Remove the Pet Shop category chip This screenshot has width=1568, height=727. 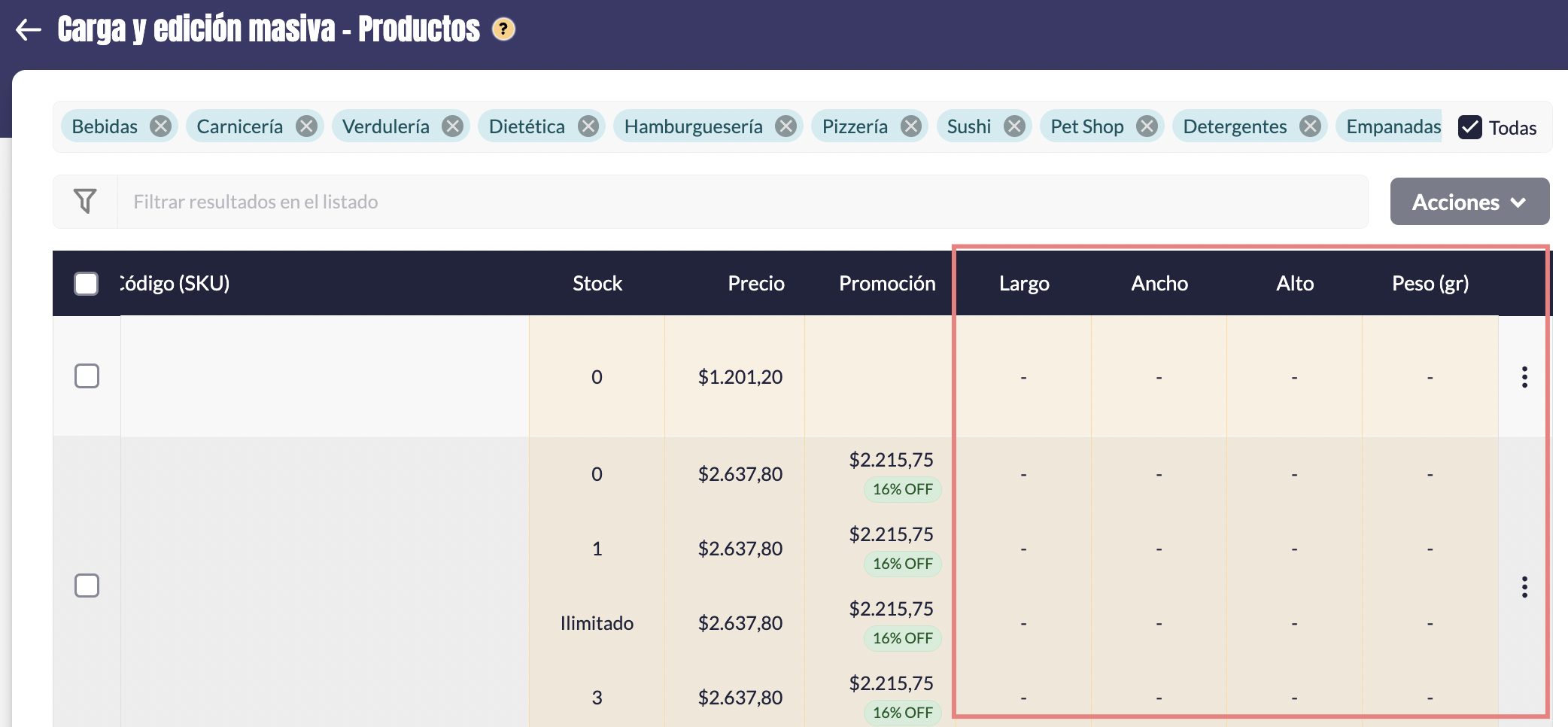click(x=1147, y=126)
